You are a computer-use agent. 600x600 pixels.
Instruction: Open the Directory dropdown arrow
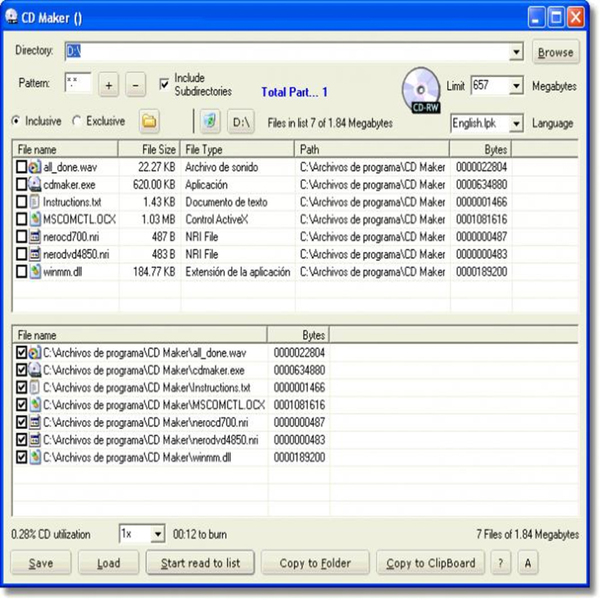(516, 52)
